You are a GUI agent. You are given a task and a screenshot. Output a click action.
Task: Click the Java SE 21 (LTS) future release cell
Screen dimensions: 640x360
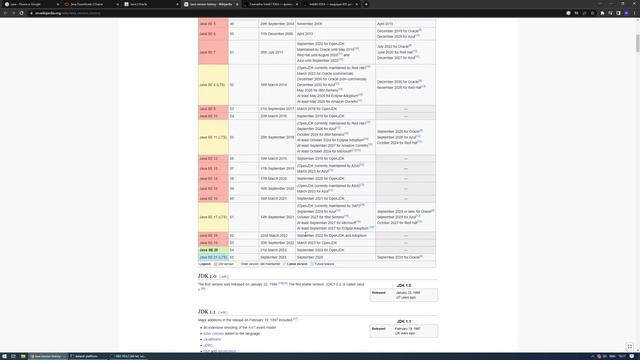click(213, 258)
